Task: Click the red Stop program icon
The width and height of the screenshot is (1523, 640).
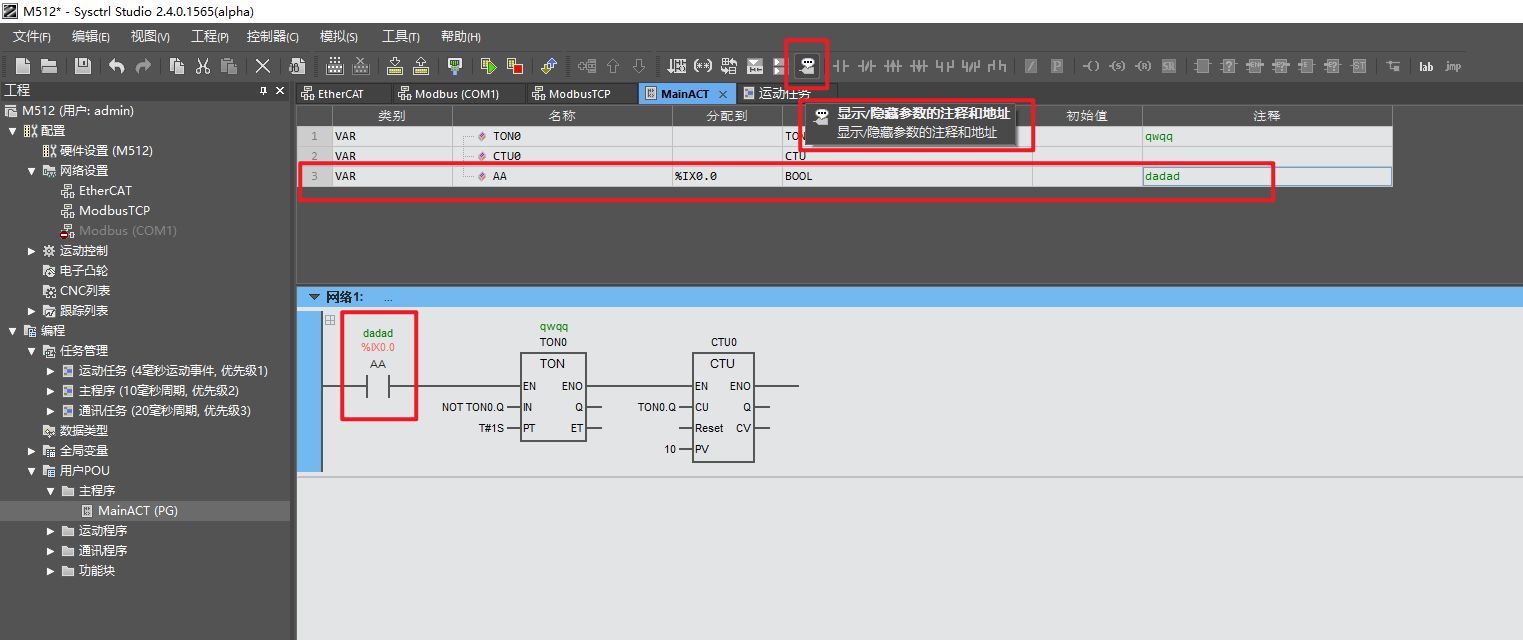Action: [x=515, y=66]
